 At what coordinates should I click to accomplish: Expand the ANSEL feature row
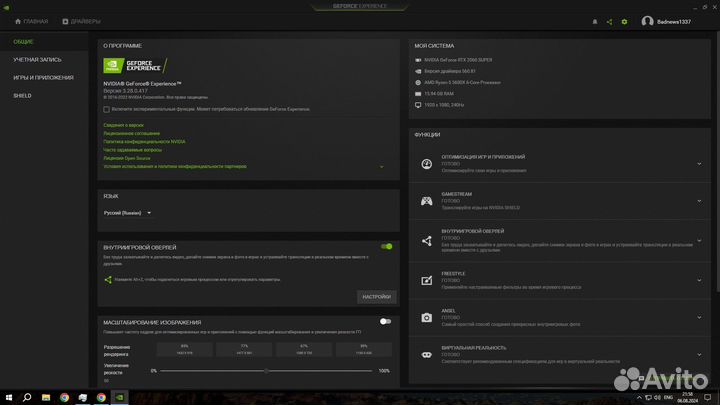click(x=699, y=317)
